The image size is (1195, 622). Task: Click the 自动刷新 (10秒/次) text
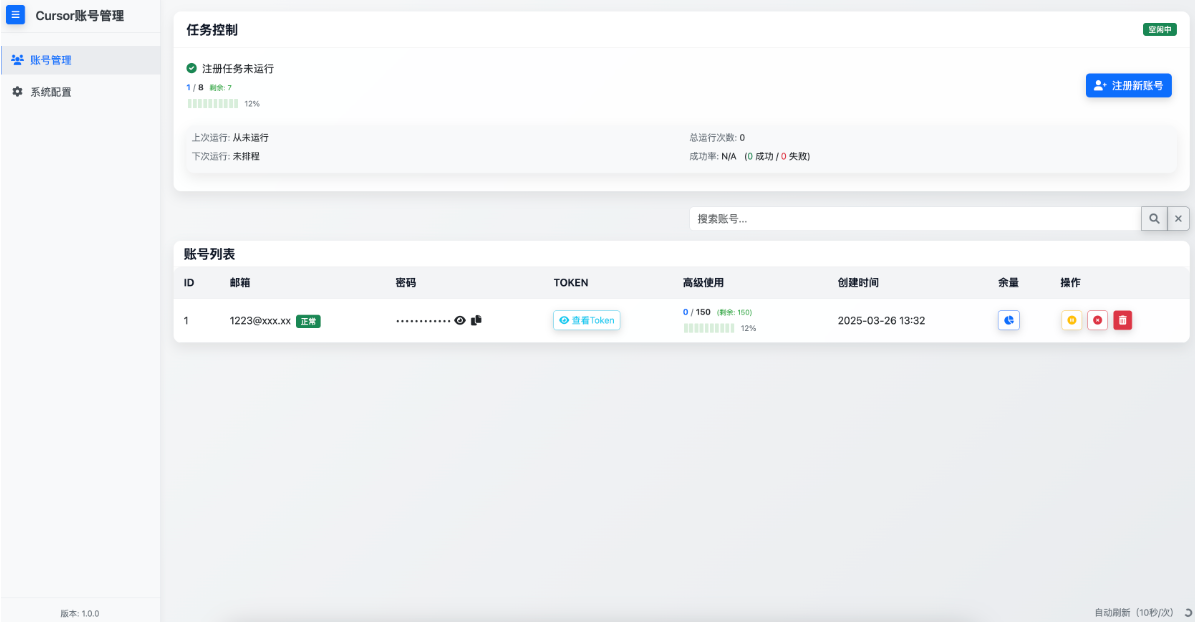coord(1133,613)
